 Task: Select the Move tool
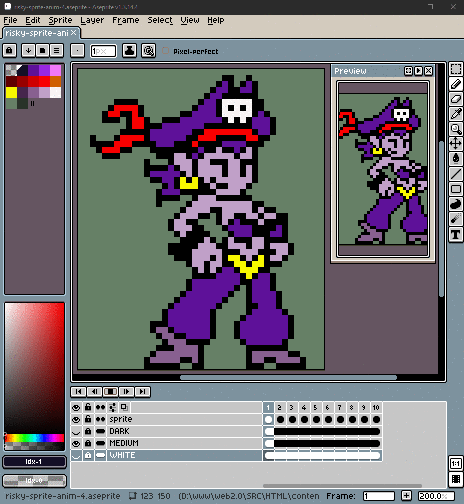pyautogui.click(x=456, y=144)
